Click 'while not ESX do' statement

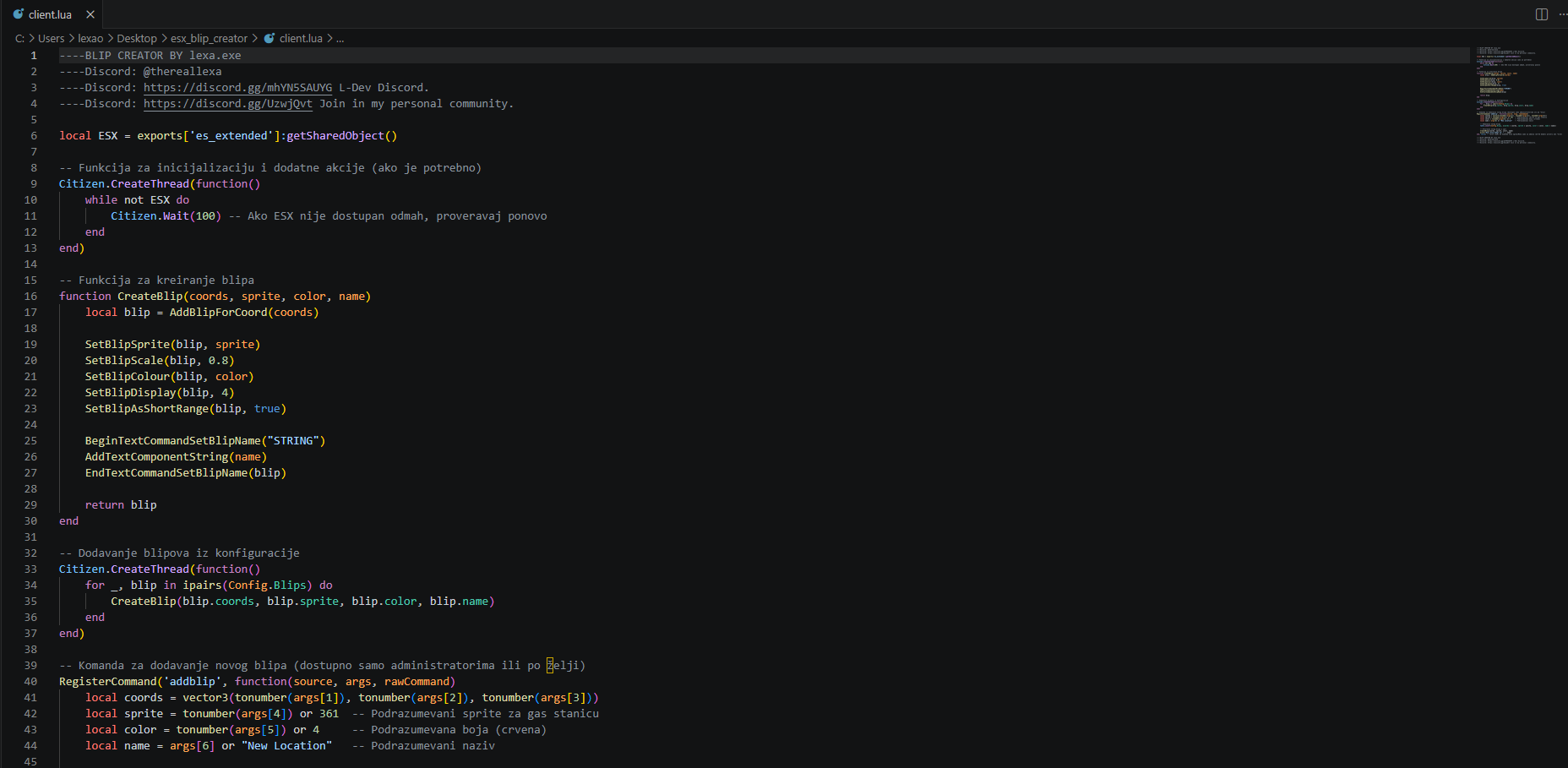pyautogui.click(x=137, y=200)
